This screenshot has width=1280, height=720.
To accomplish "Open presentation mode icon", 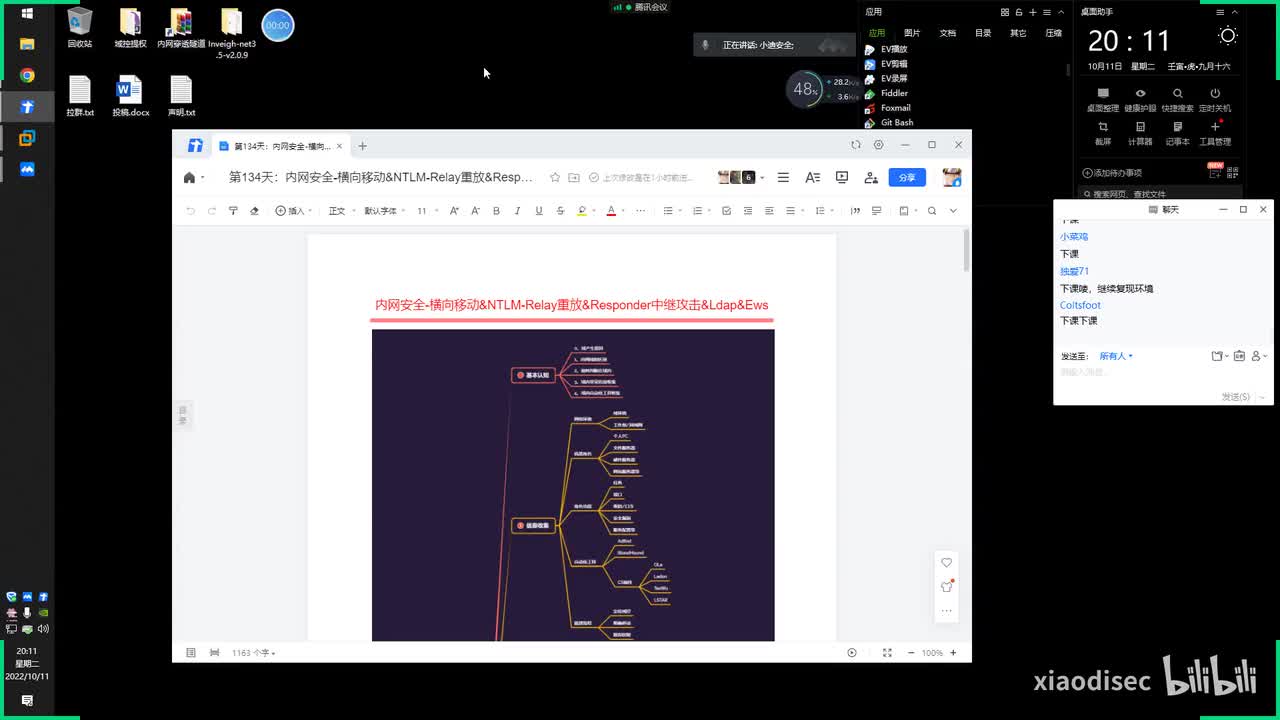I will (842, 177).
